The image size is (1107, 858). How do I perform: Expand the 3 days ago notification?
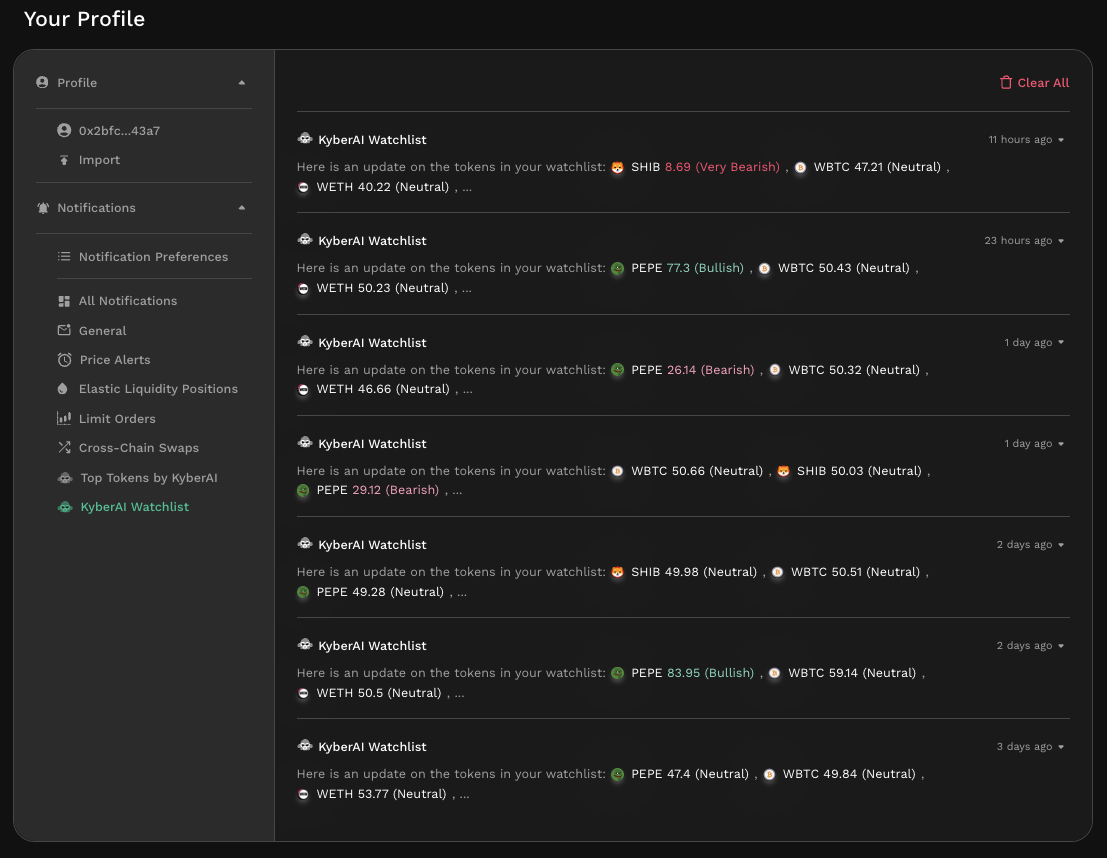point(1061,747)
